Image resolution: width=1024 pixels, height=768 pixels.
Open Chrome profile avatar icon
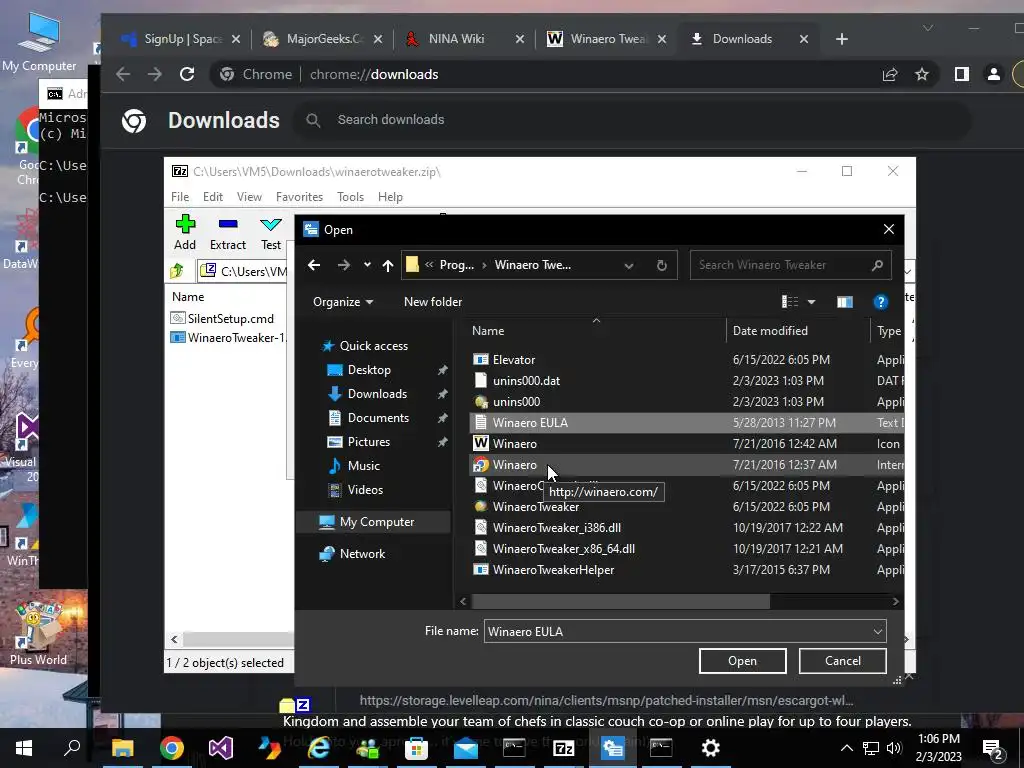993,74
